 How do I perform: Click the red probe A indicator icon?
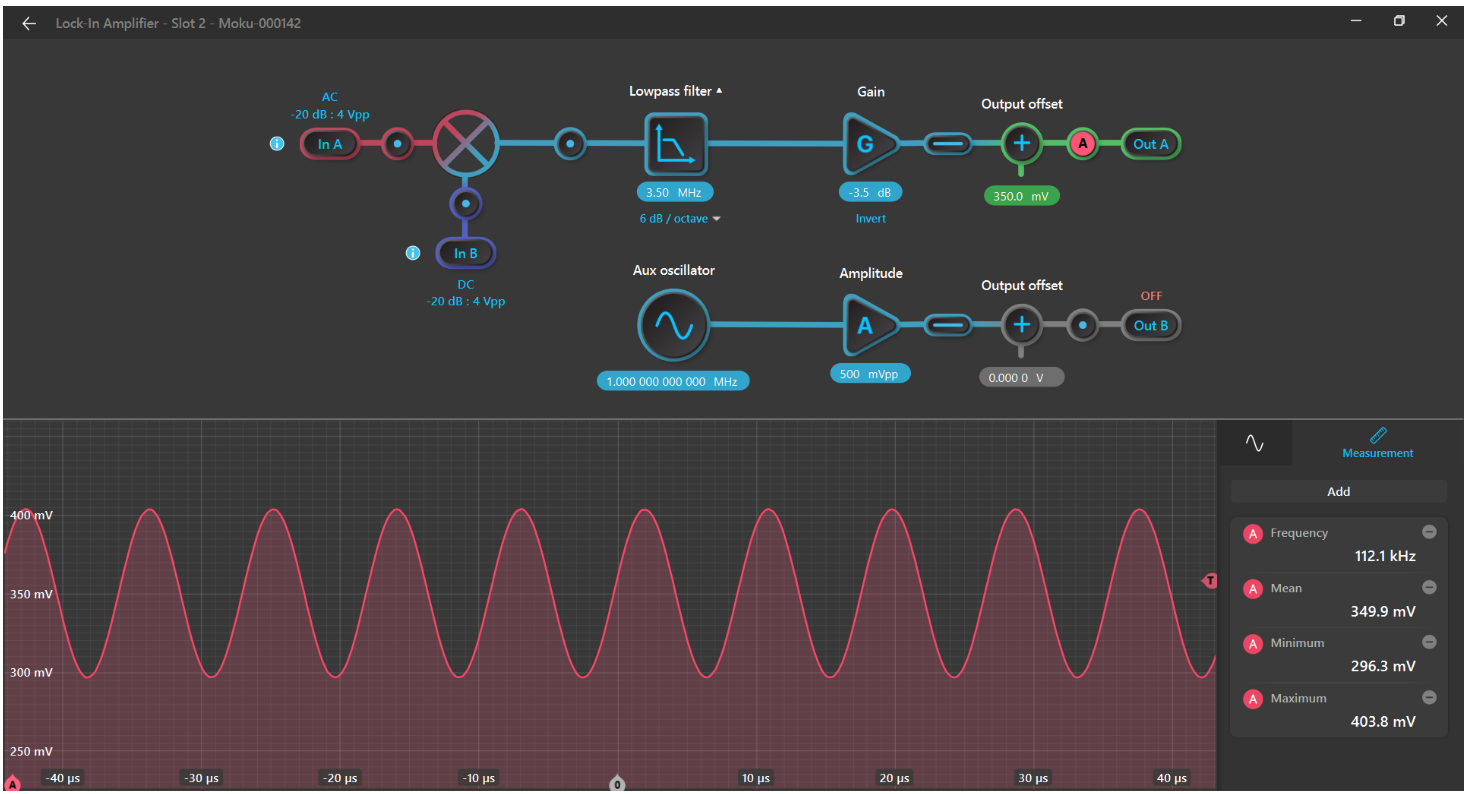point(1082,143)
